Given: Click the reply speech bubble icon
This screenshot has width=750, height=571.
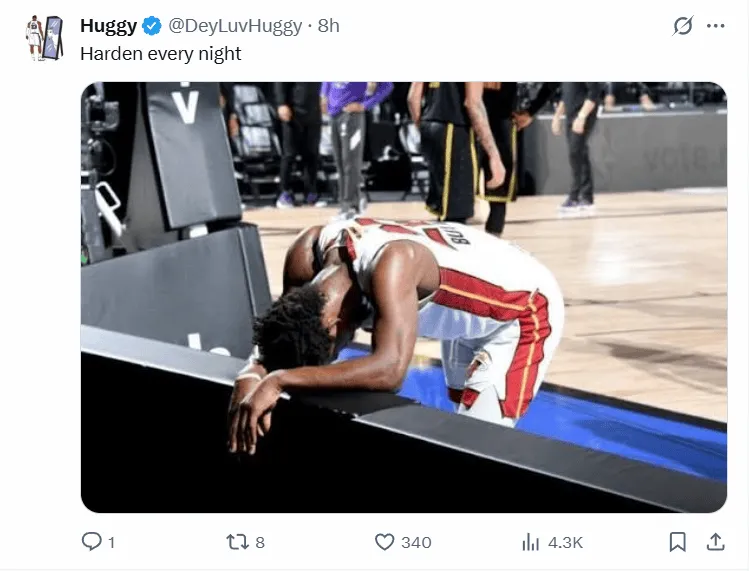Looking at the screenshot, I should coord(91,542).
